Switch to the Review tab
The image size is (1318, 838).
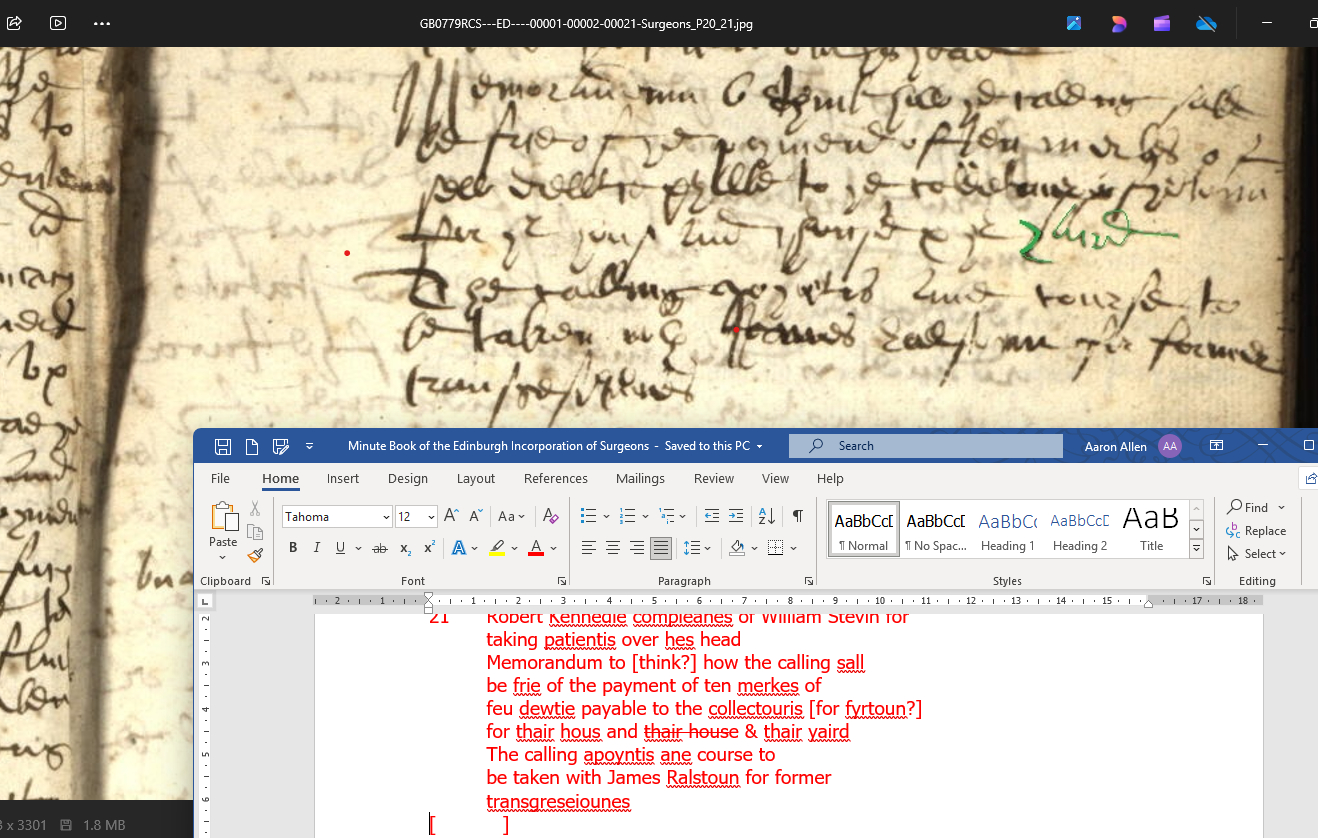click(x=714, y=479)
